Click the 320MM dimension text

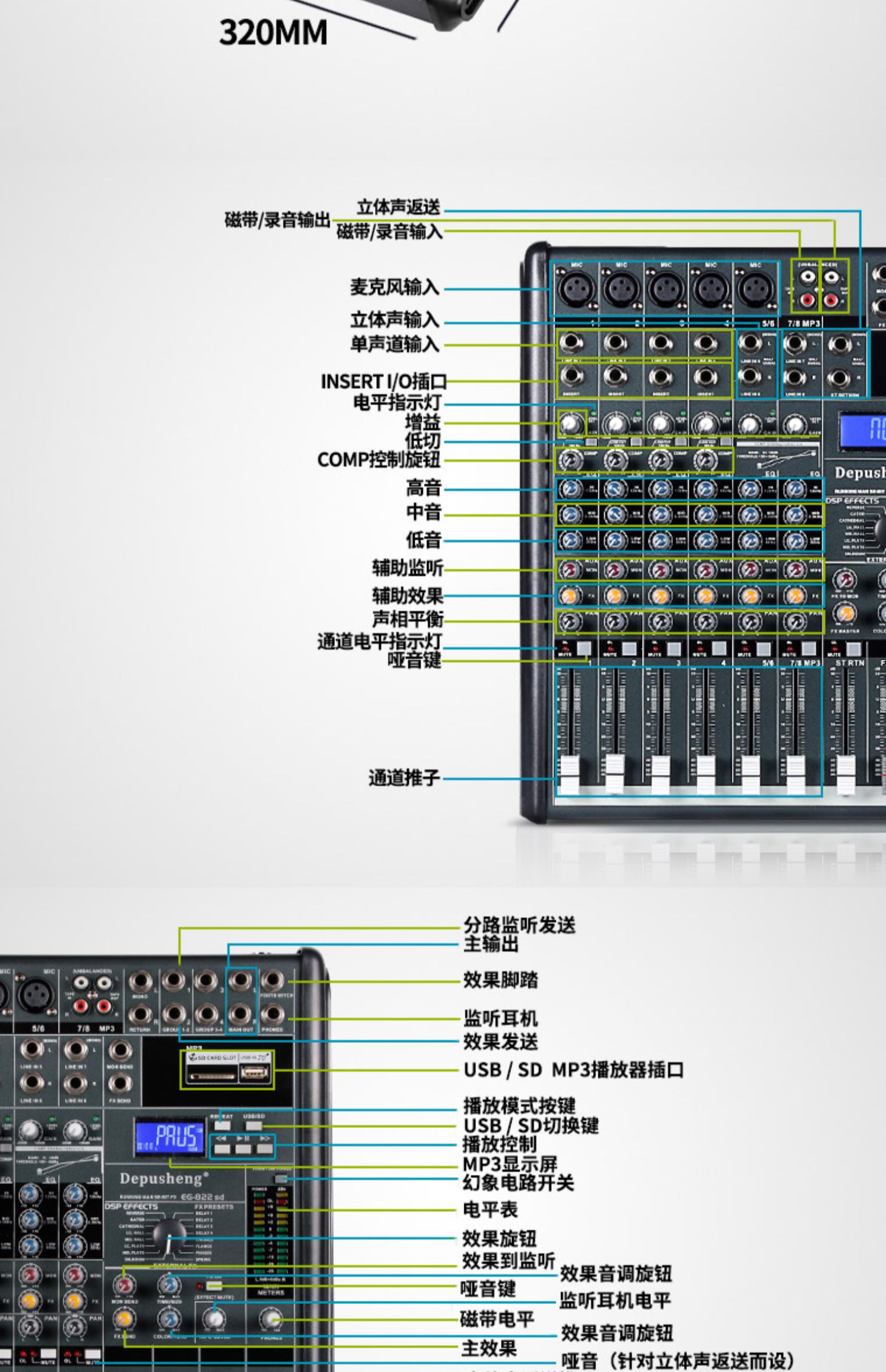click(273, 32)
